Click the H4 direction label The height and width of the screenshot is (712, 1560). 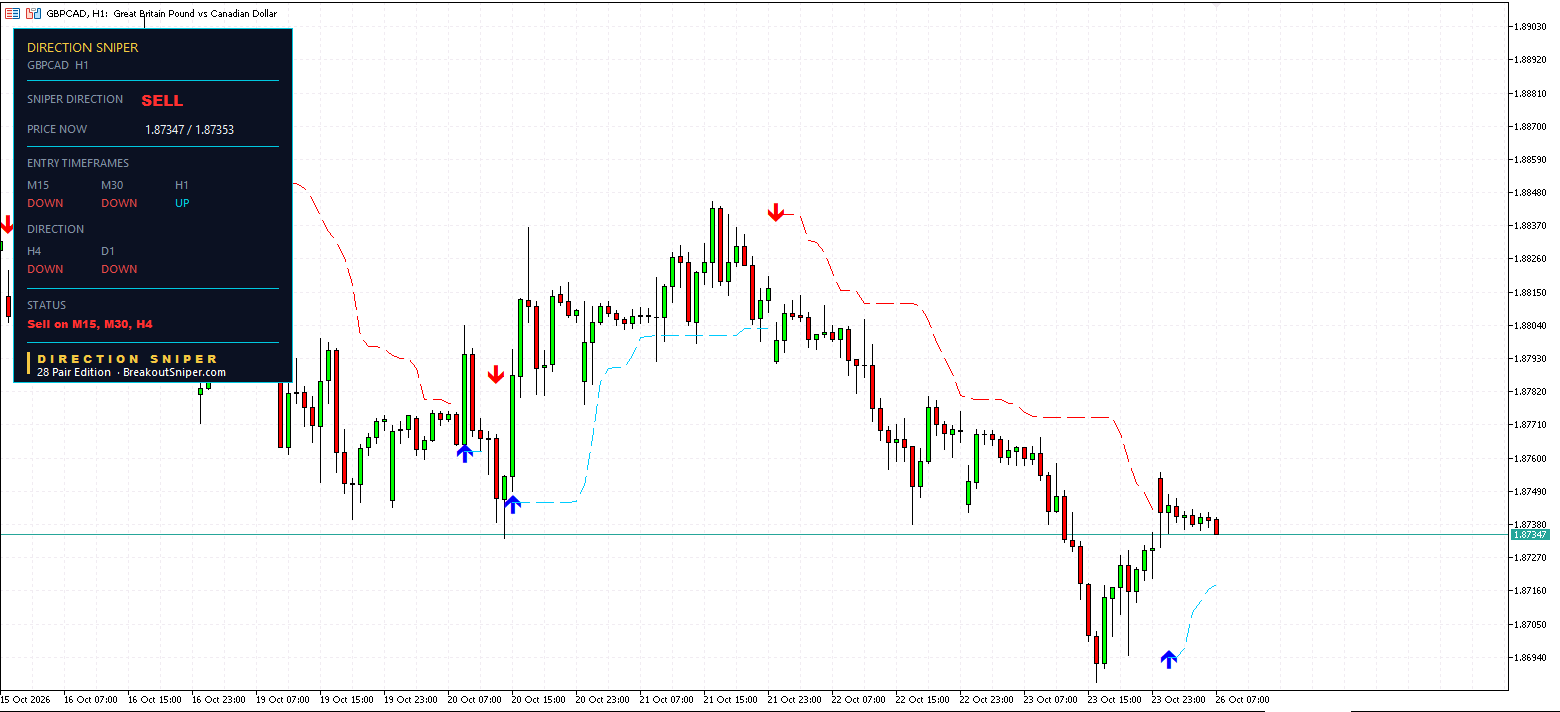pyautogui.click(x=34, y=251)
